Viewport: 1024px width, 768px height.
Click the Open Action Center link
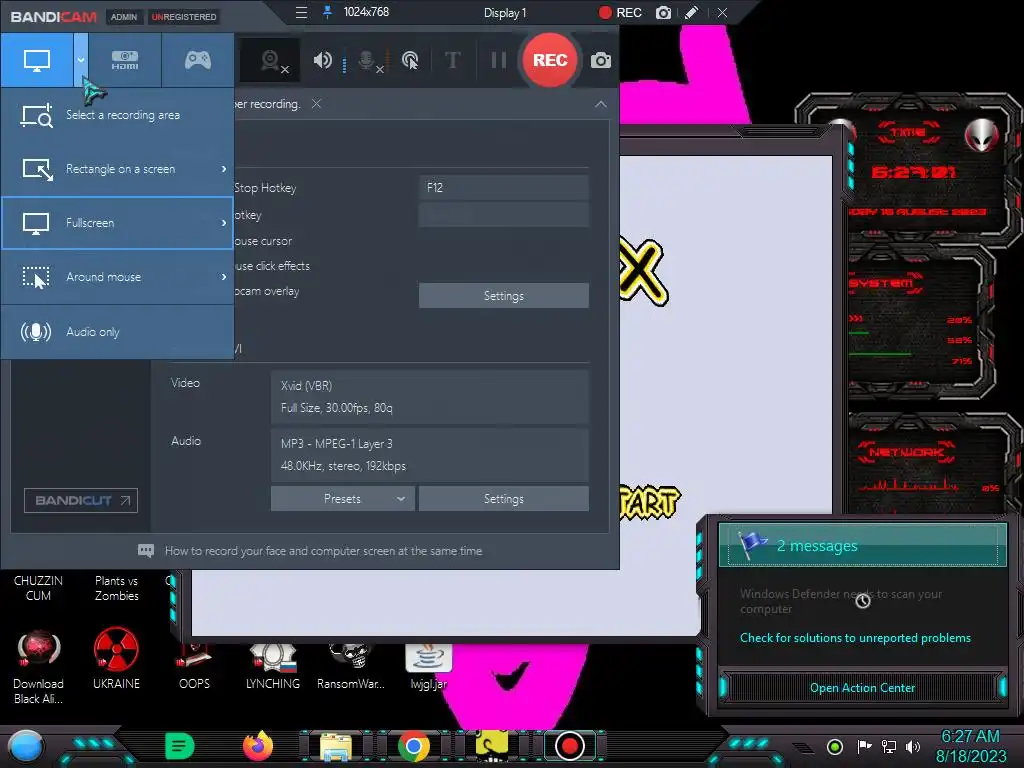coord(862,688)
